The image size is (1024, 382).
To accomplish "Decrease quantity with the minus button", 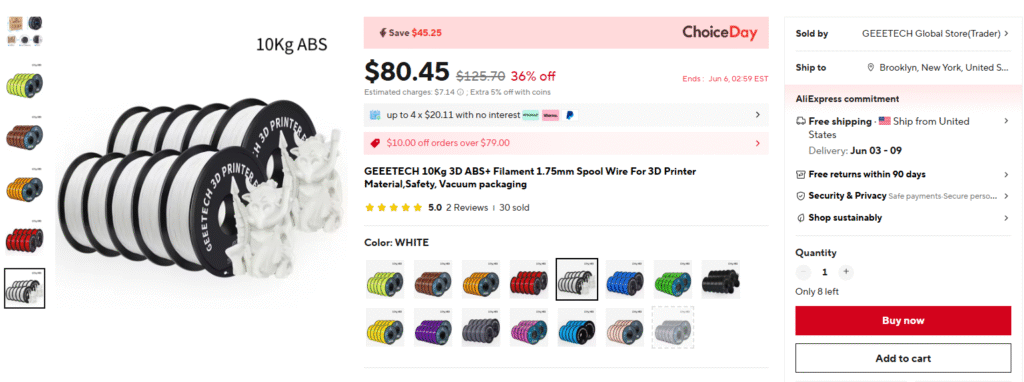I will pos(803,272).
